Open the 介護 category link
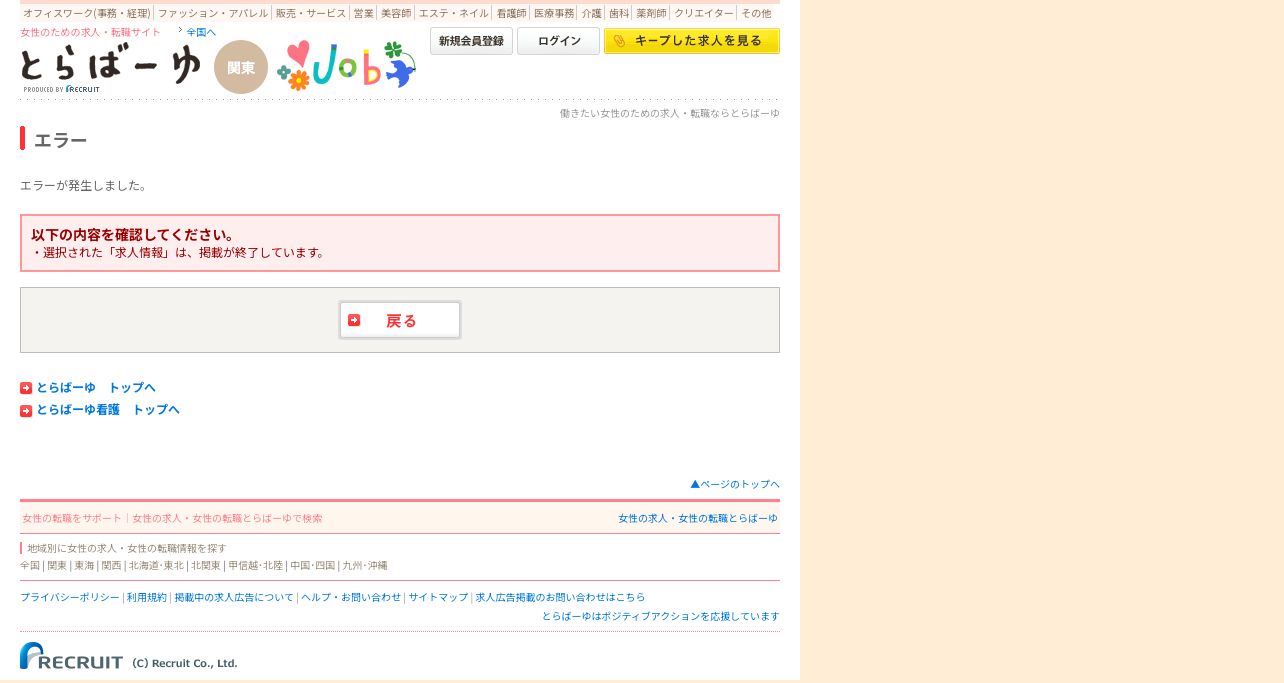 click(x=592, y=13)
